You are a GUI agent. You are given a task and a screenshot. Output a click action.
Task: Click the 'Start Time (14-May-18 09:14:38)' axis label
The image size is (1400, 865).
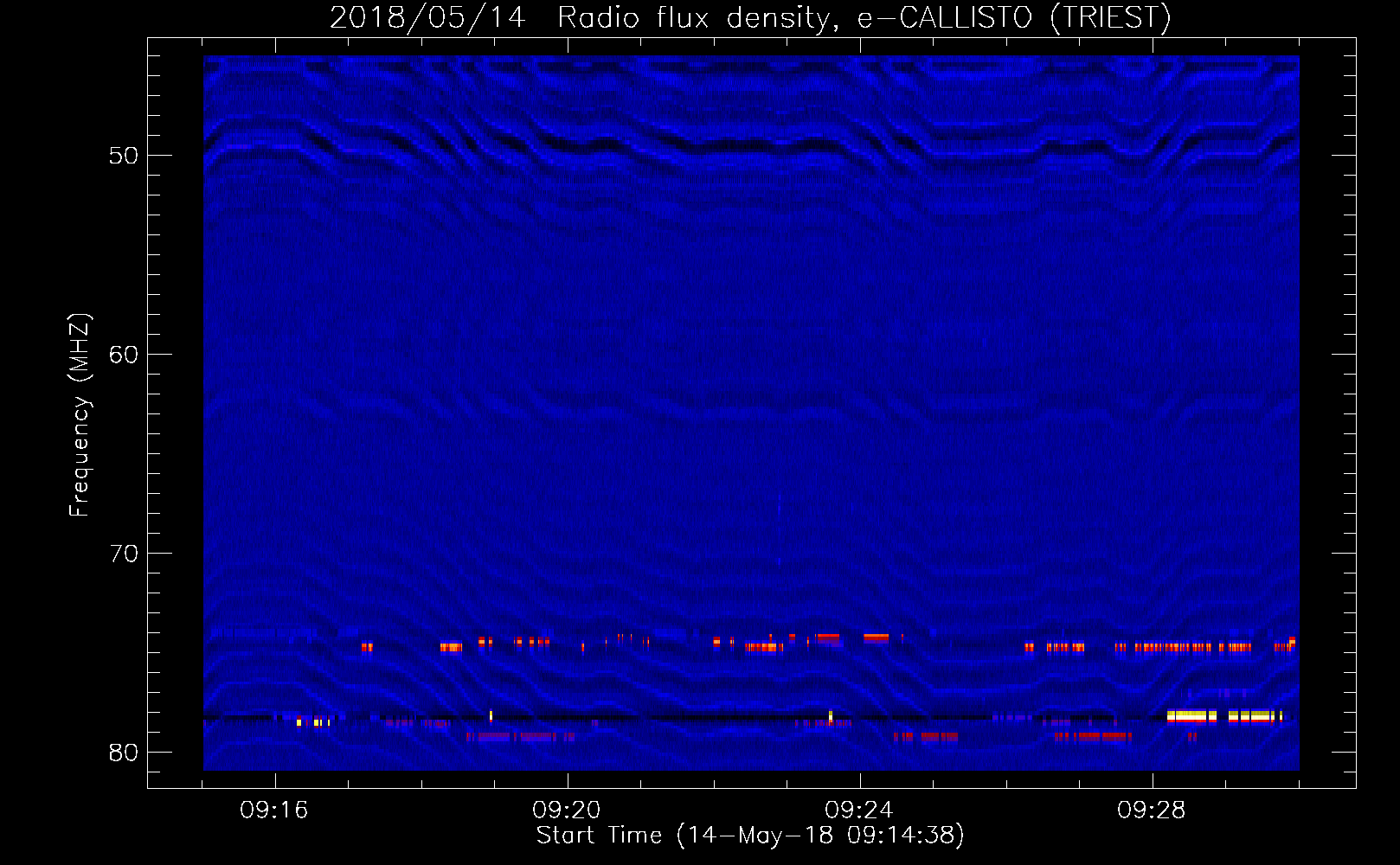[x=750, y=835]
